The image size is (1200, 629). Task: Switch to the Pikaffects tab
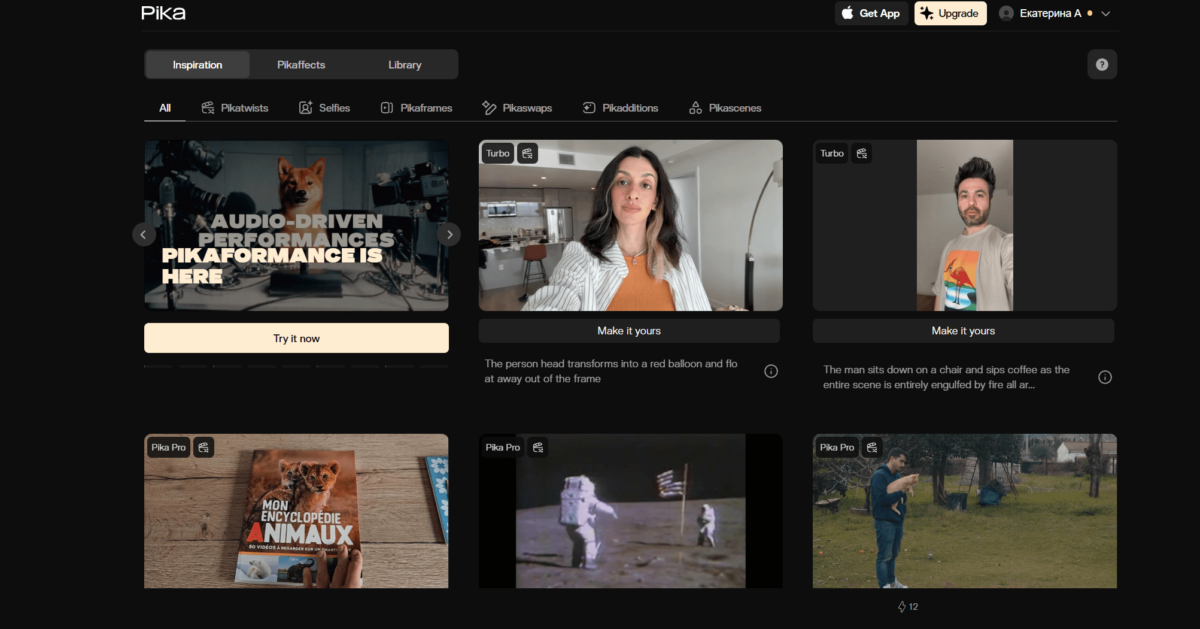point(301,65)
